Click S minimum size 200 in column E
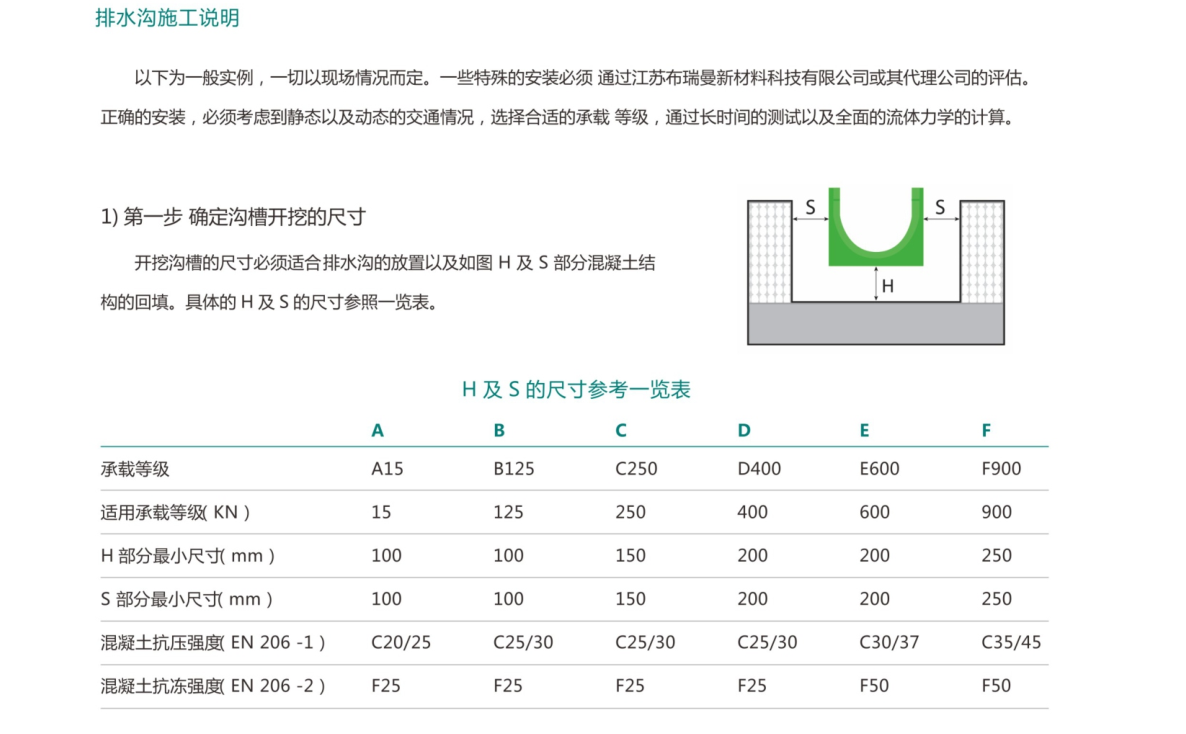The height and width of the screenshot is (734, 1186). tap(874, 599)
